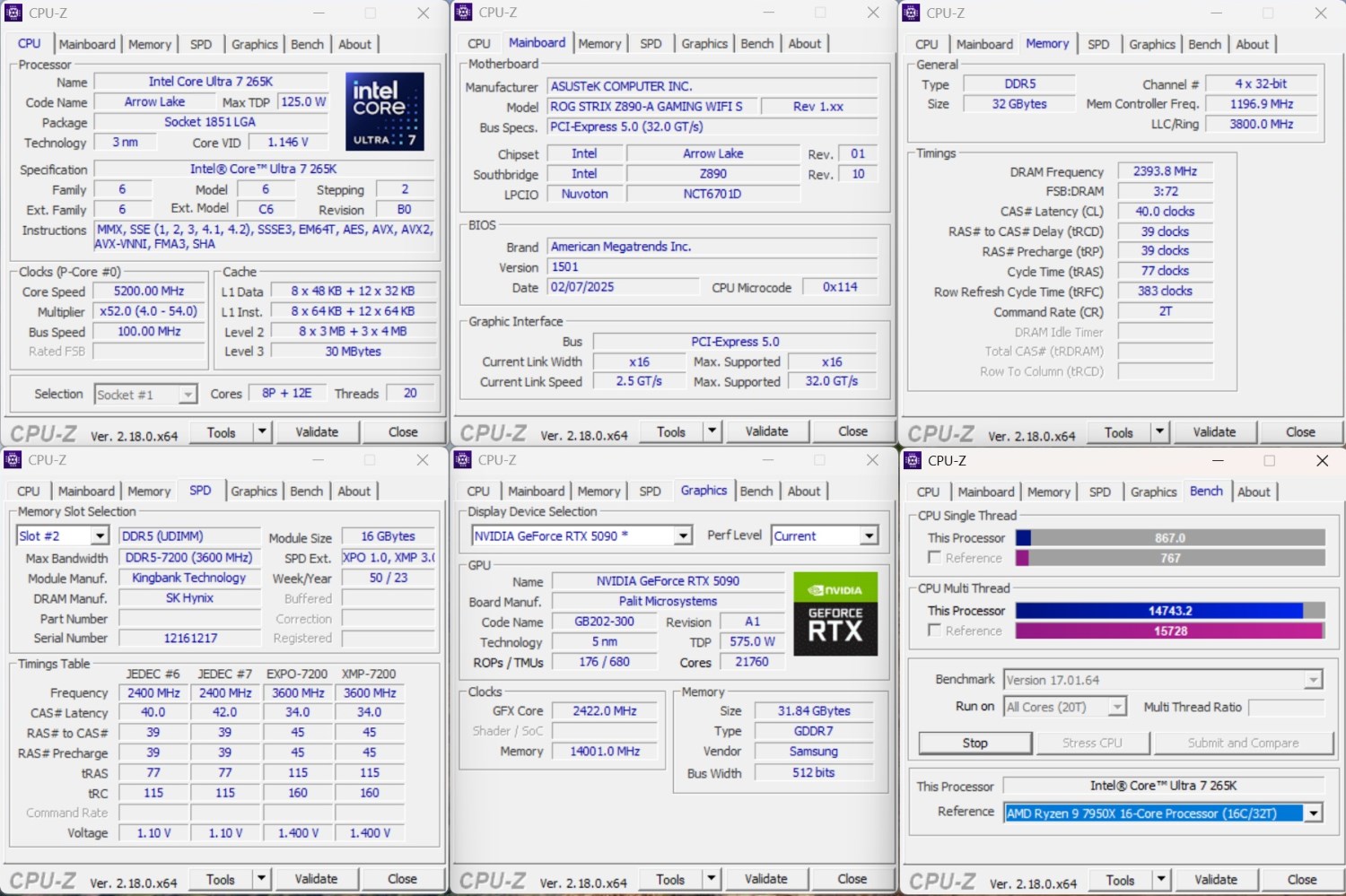Screen dimensions: 1346x896
Task: Click the Intel Core Ultra 7 logo
Action: pyautogui.click(x=384, y=111)
